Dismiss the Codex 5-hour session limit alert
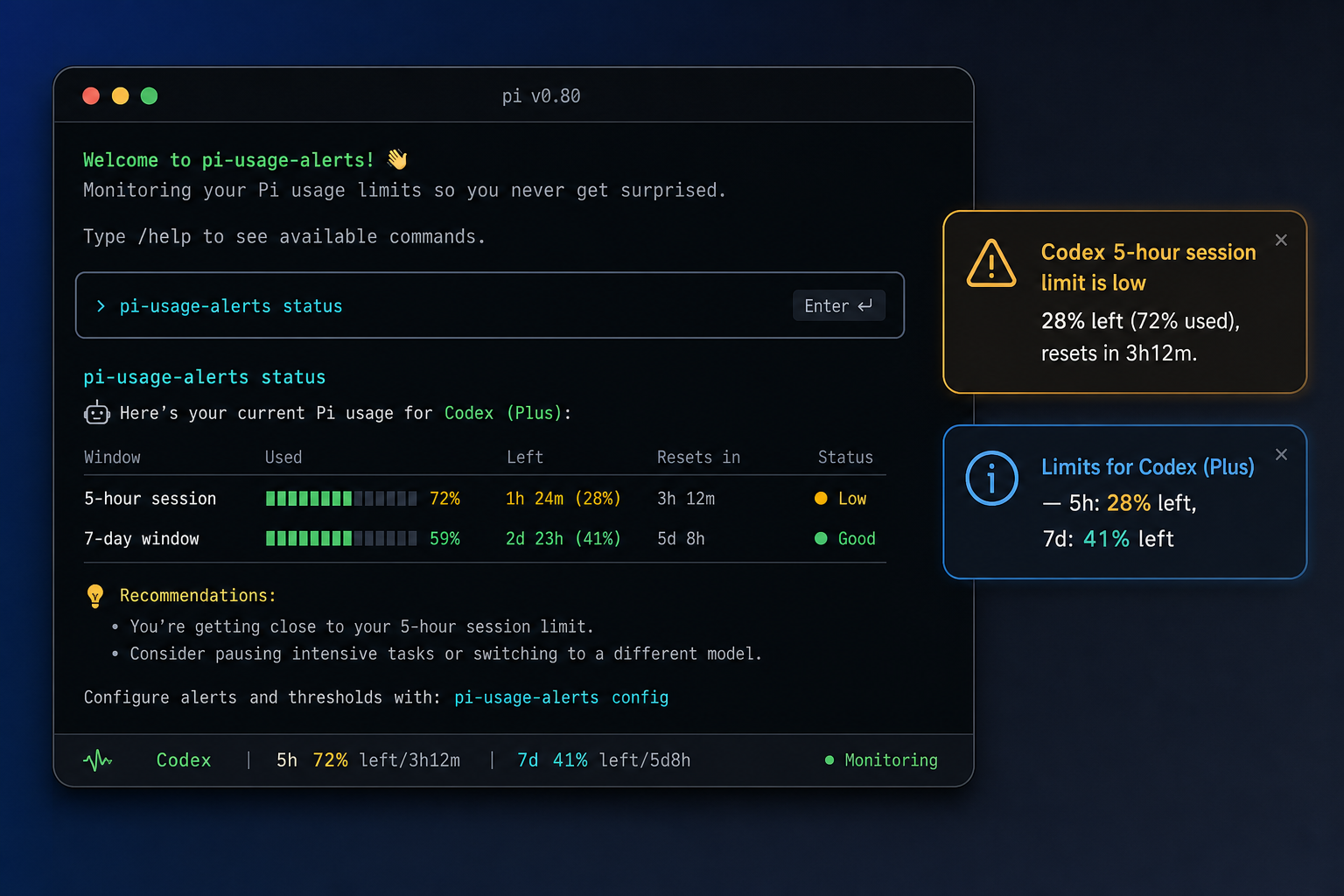The width and height of the screenshot is (1344, 896). click(x=1281, y=240)
